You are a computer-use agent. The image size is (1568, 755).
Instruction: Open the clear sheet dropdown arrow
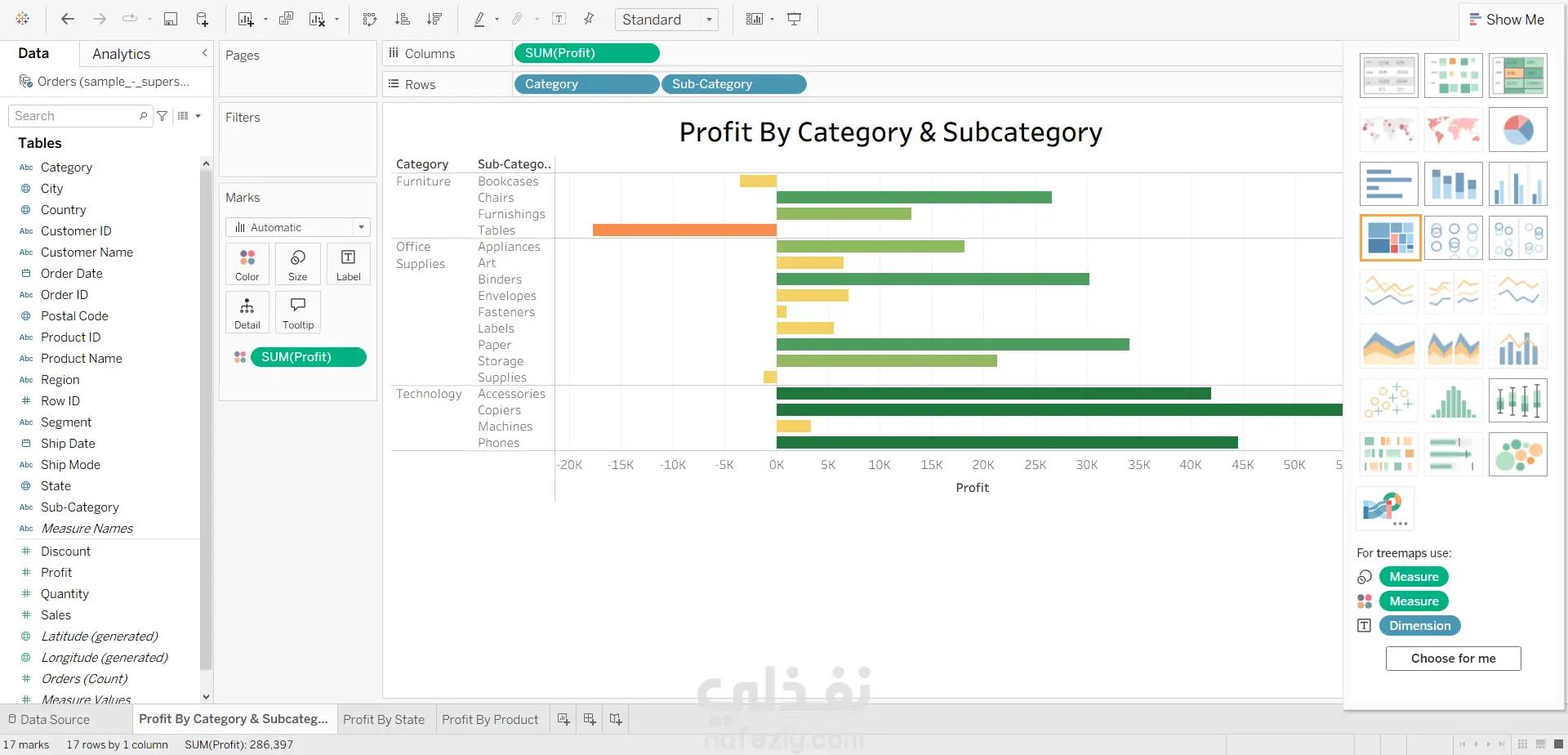336,20
